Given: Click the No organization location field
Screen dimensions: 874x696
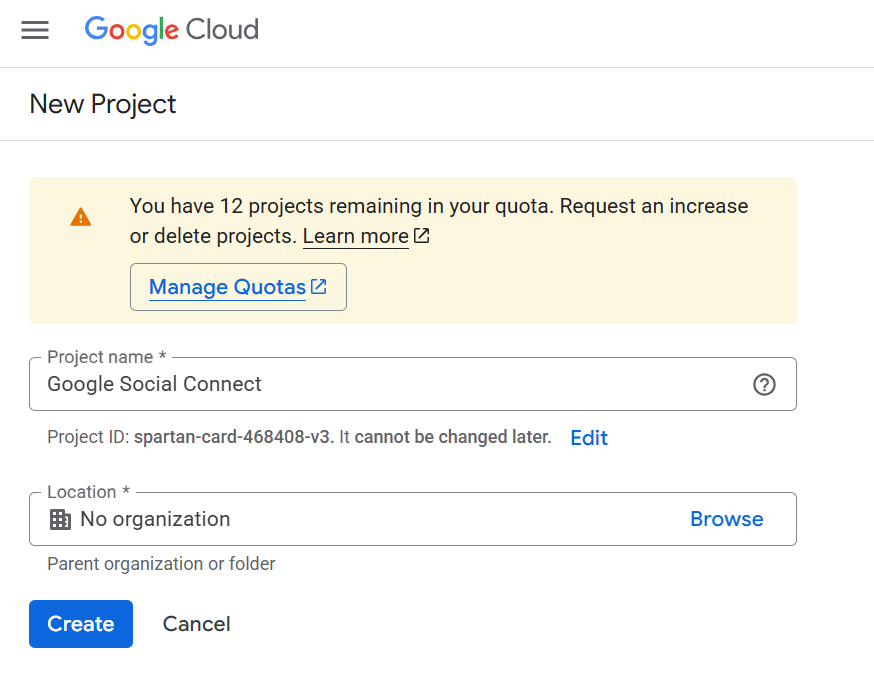Looking at the screenshot, I should (413, 519).
